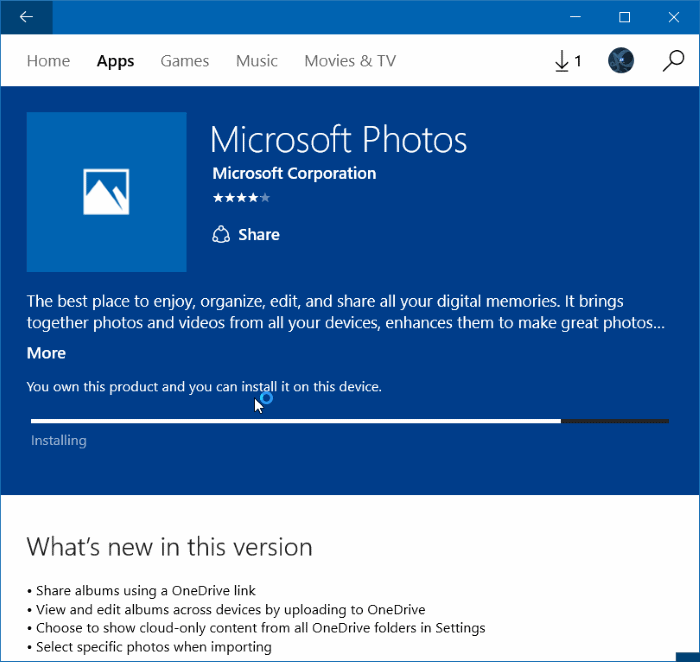The image size is (700, 662).
Task: Click 'Share albums using a OneDrive link' bullet
Action: click(141, 591)
